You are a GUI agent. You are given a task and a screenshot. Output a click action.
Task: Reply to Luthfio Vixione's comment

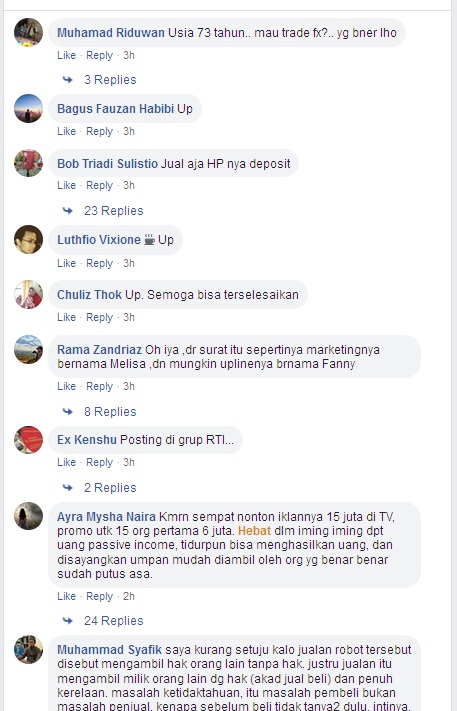[99, 263]
